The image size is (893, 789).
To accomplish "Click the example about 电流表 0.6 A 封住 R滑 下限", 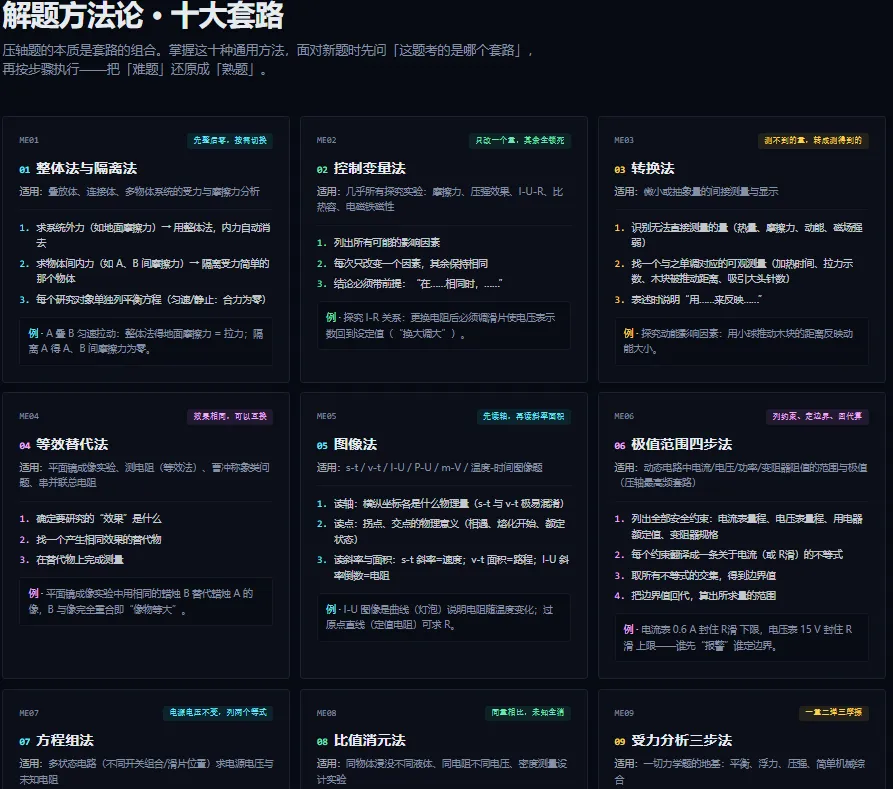I will (x=742, y=637).
